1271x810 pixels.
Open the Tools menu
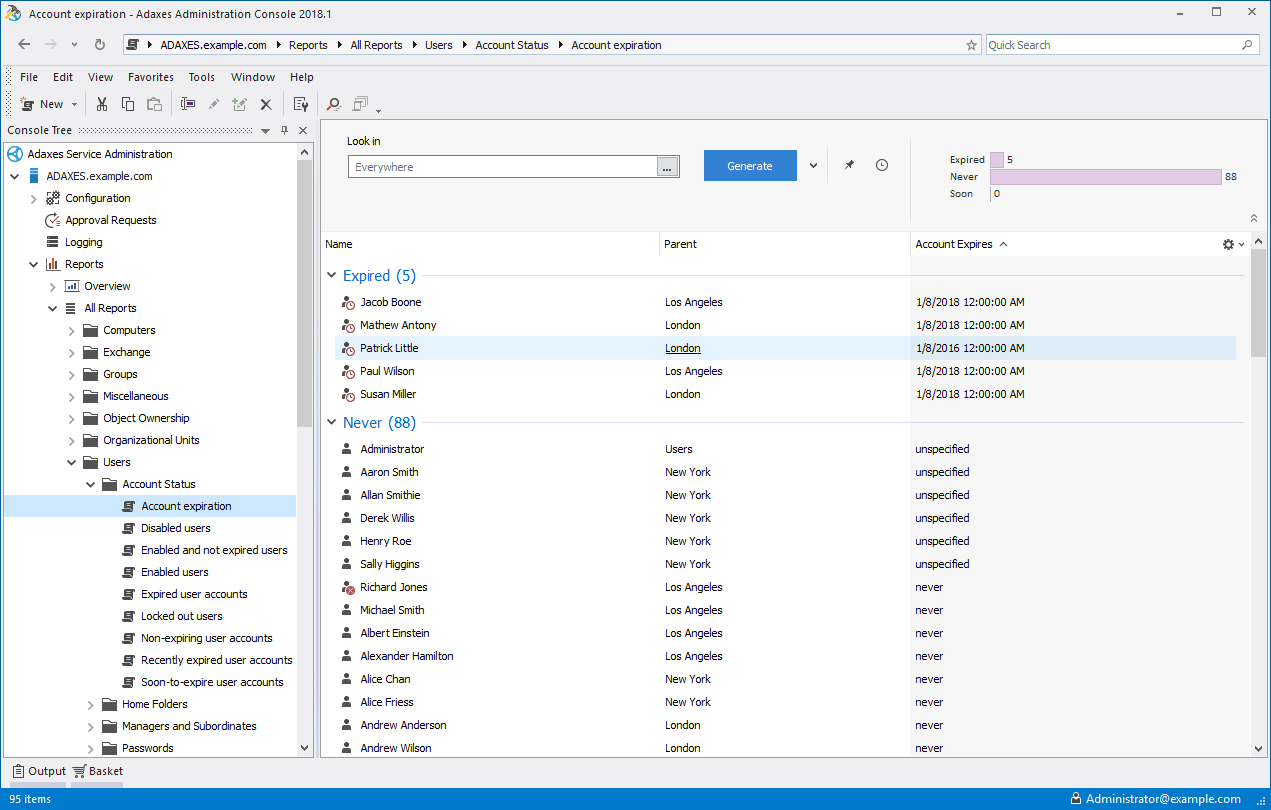[x=202, y=77]
